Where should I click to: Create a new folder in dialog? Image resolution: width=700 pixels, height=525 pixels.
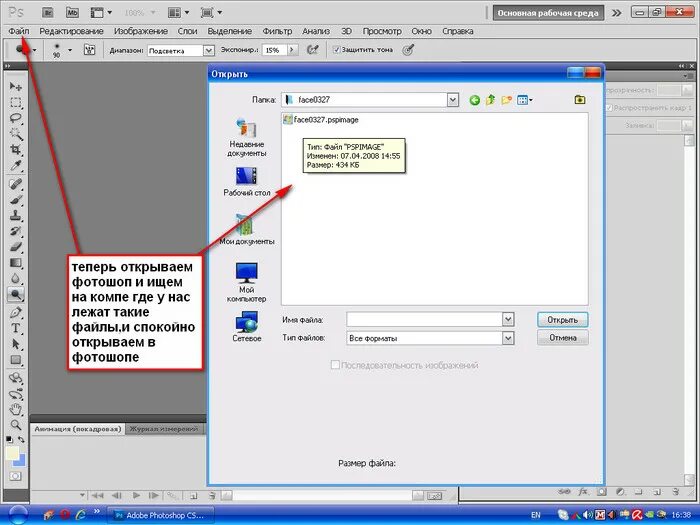pos(506,100)
